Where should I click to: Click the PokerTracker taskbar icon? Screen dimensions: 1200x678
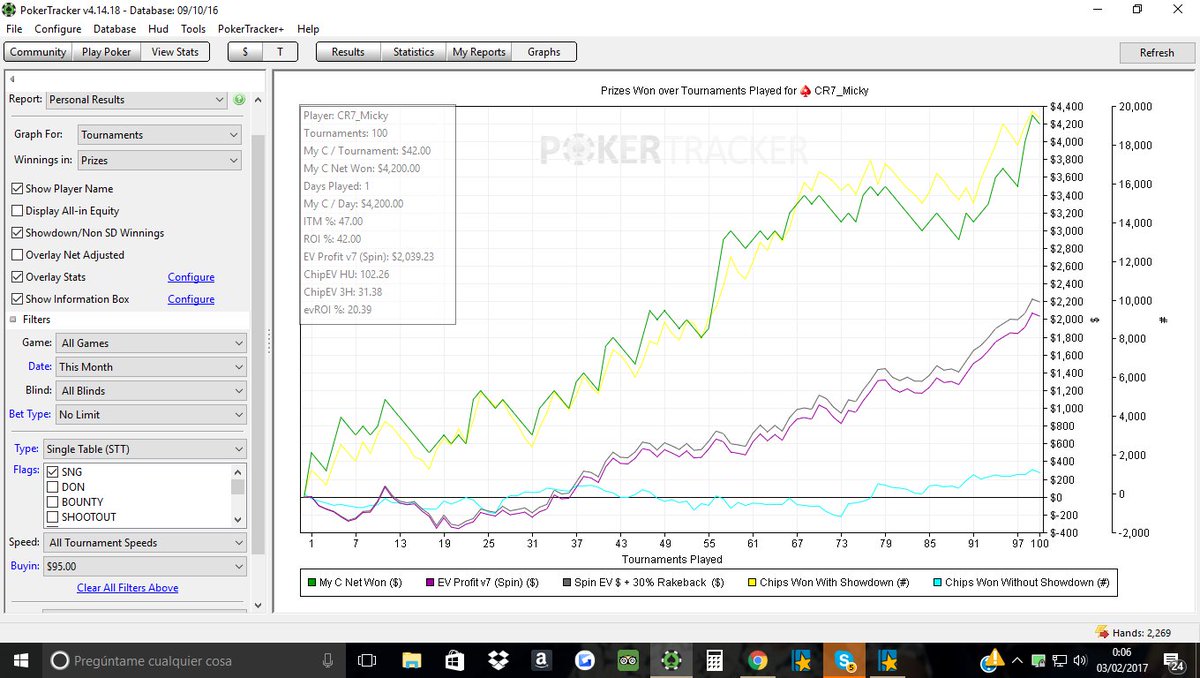(x=671, y=660)
